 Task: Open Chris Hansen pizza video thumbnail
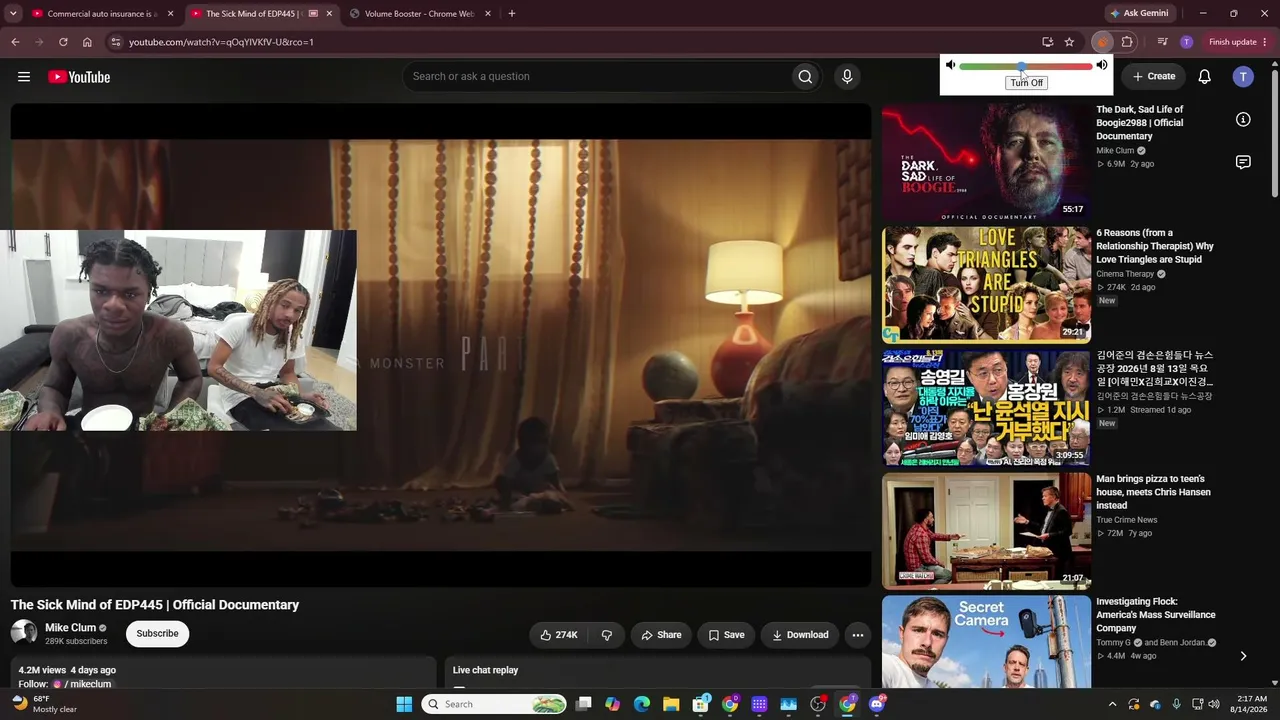pyautogui.click(x=986, y=531)
